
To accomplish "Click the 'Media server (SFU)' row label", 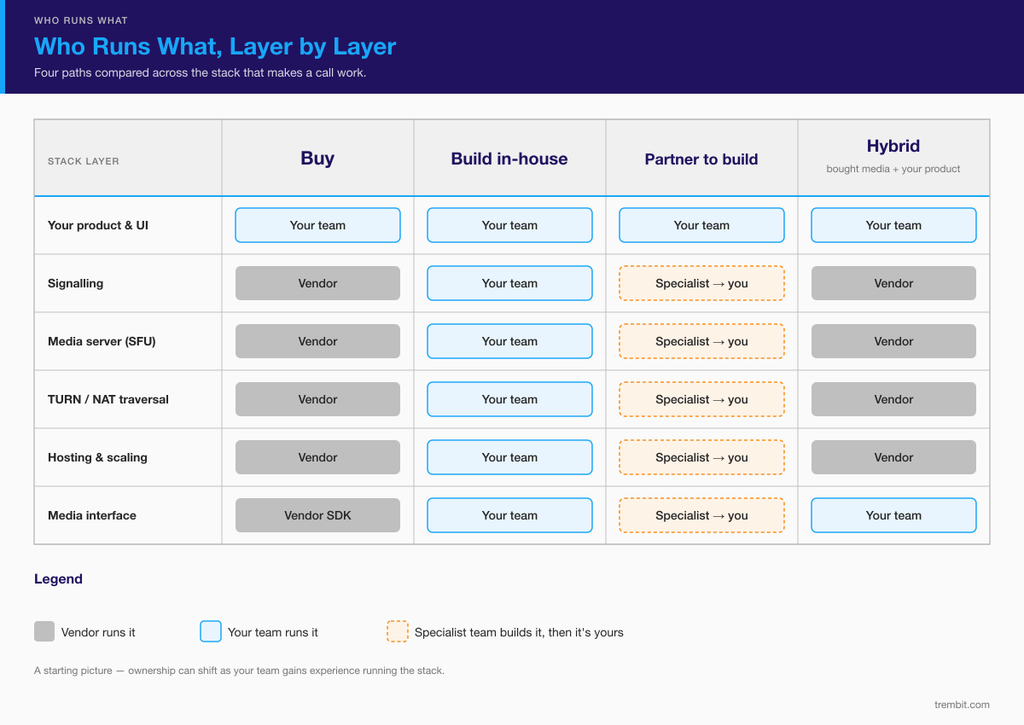I will 101,342.
